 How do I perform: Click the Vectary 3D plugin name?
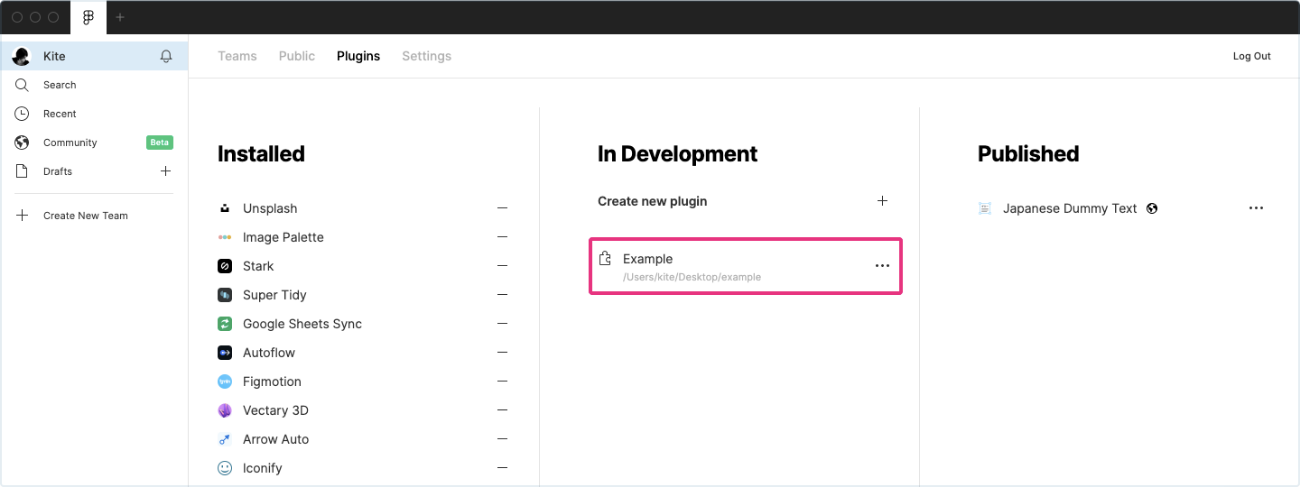click(275, 411)
